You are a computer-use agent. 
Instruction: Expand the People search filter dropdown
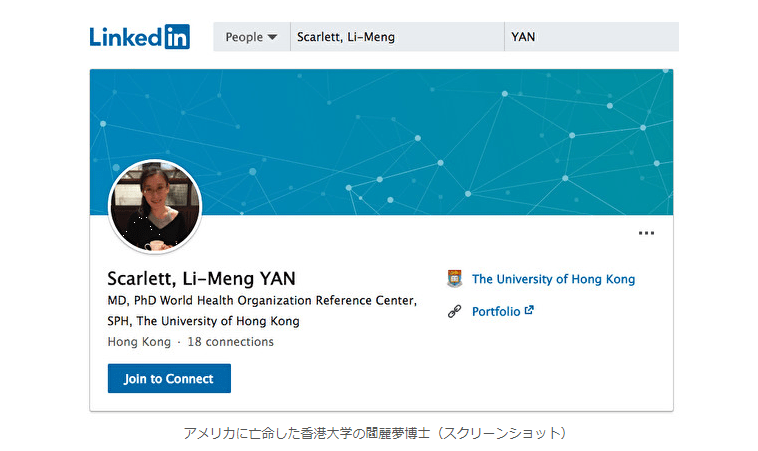click(250, 37)
